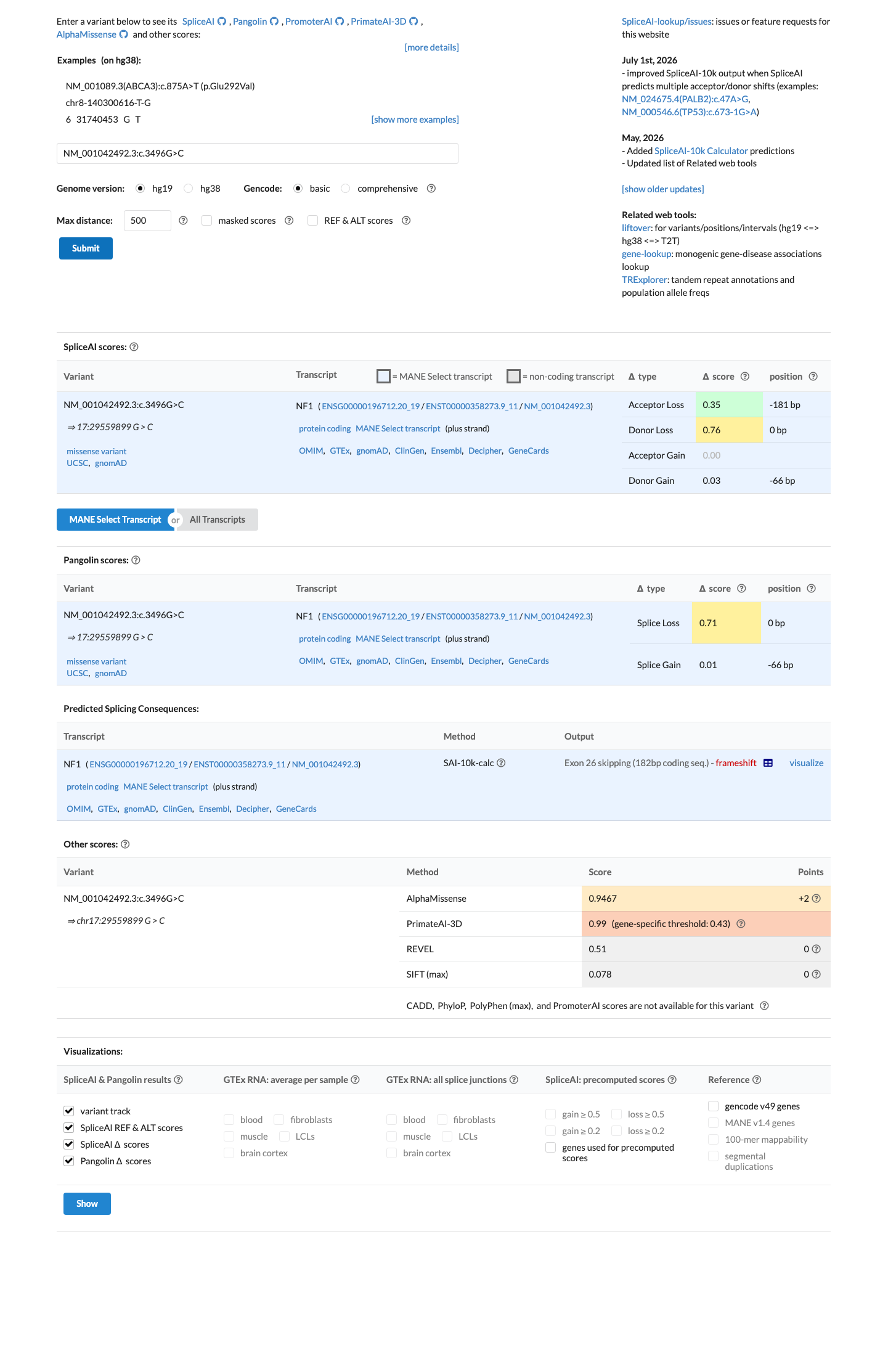Check gencode v49 genes reference
The image size is (896, 1356).
point(714,1106)
